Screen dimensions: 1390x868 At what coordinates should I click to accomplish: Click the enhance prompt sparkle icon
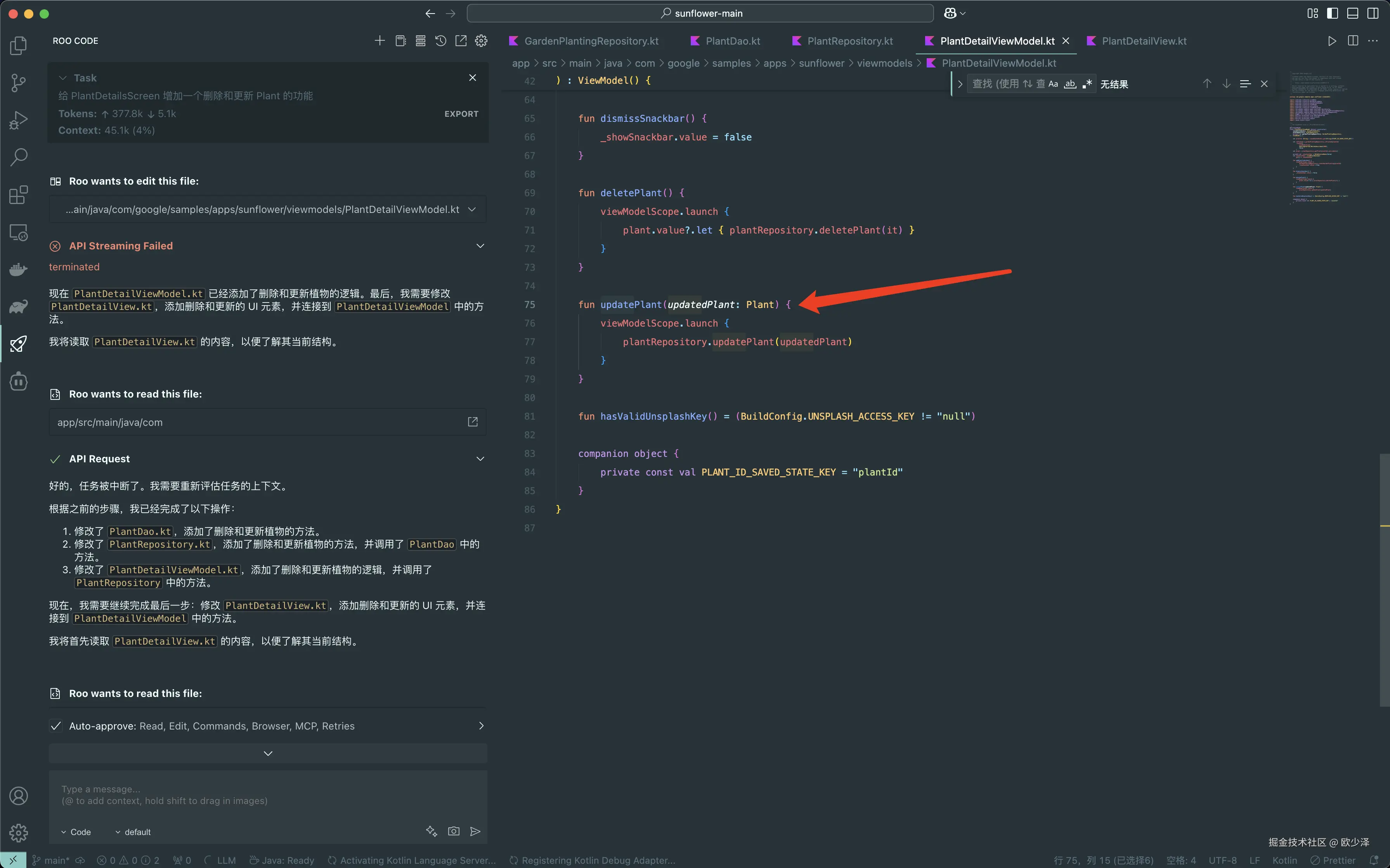point(432,831)
